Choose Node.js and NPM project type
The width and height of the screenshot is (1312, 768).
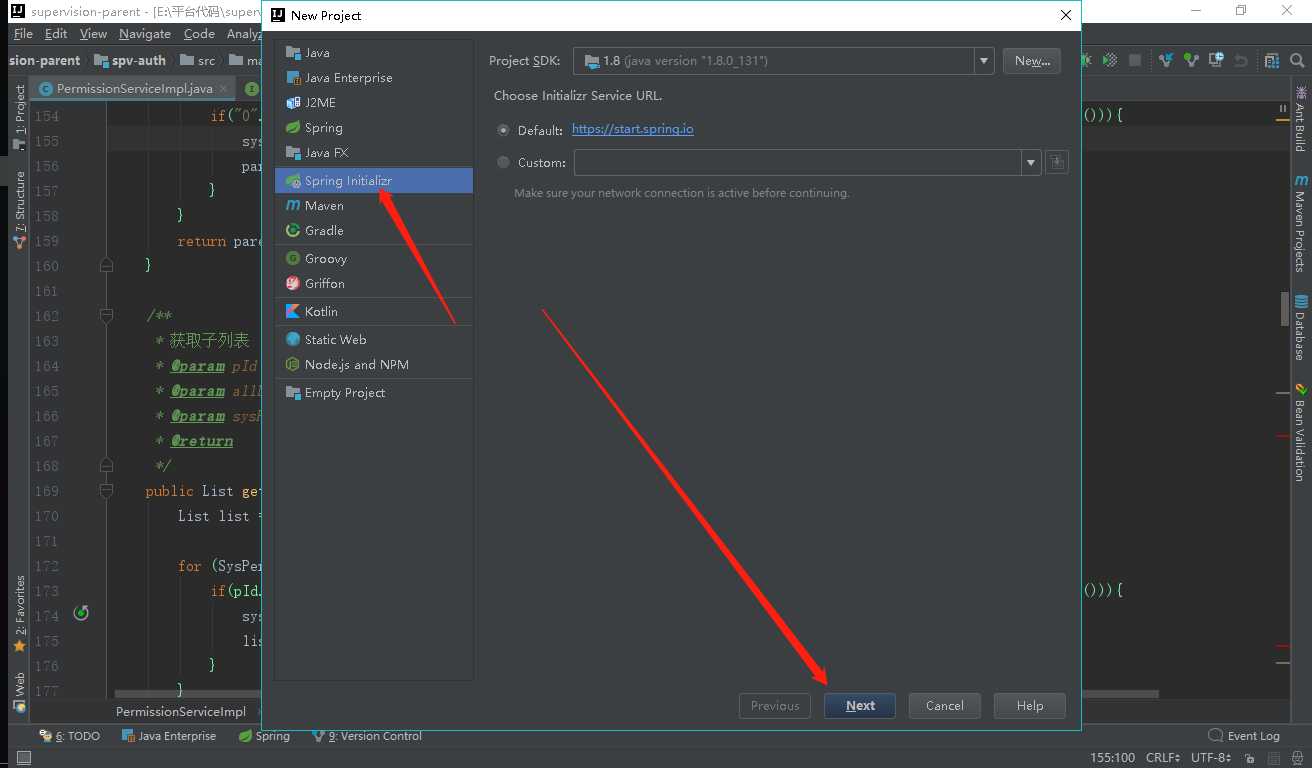[373, 365]
